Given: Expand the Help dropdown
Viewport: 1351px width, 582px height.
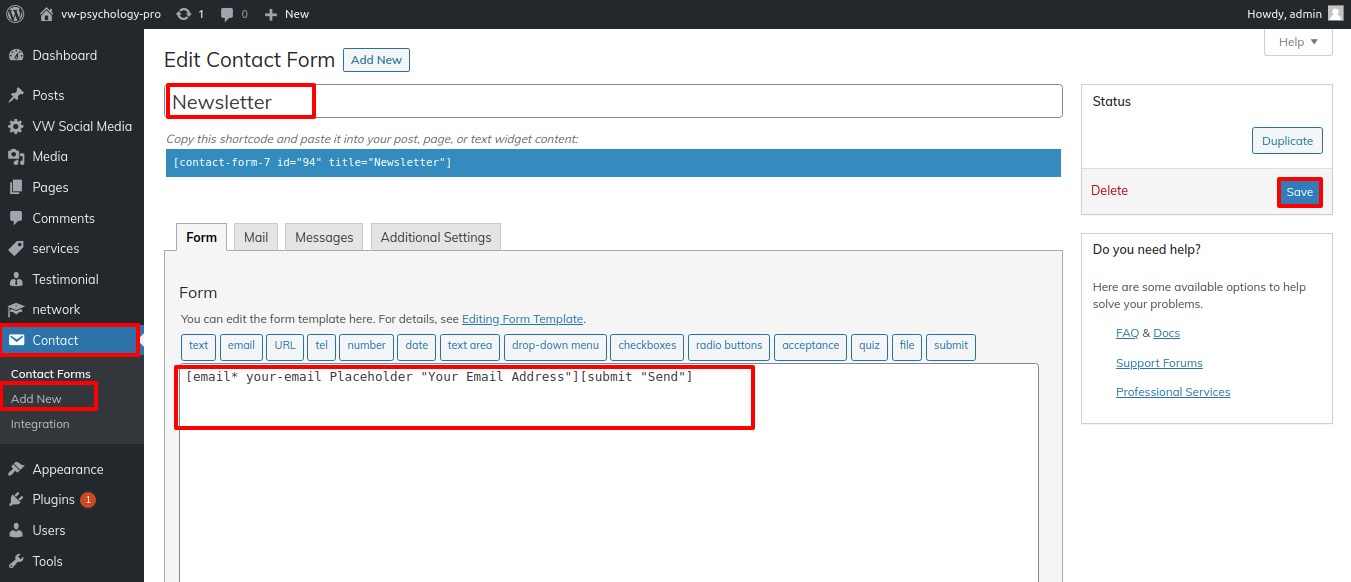Looking at the screenshot, I should (x=1298, y=42).
